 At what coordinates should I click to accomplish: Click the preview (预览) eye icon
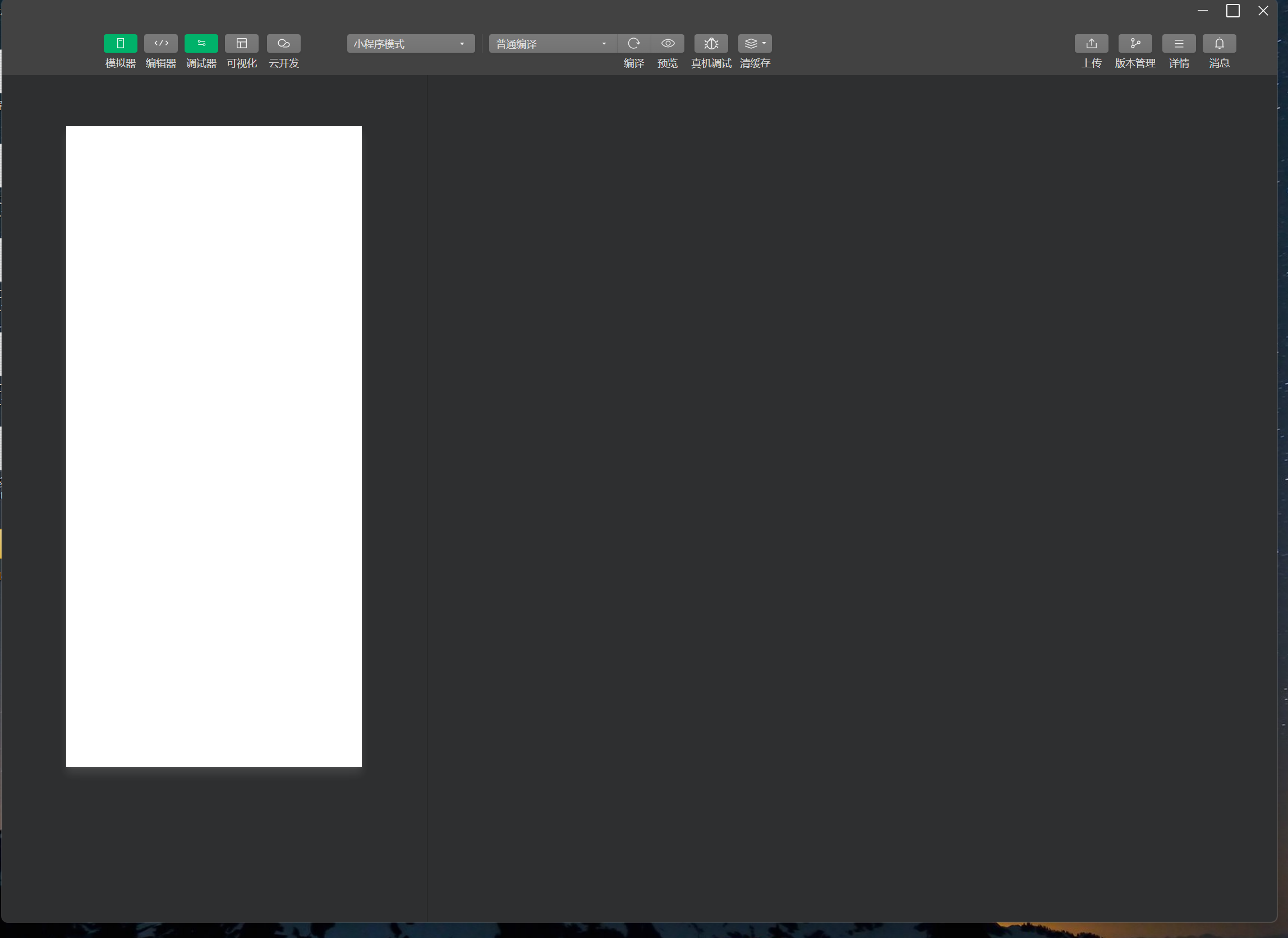[668, 44]
